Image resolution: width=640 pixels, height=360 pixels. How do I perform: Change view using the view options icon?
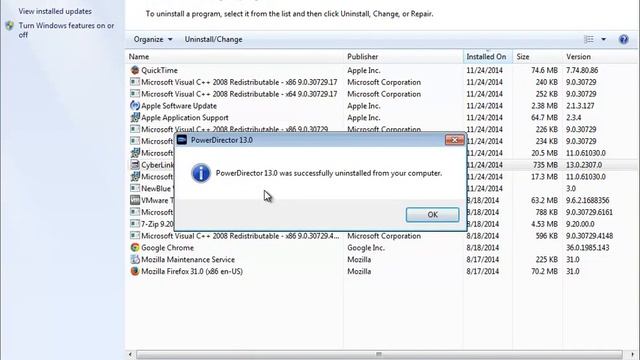(x=589, y=39)
